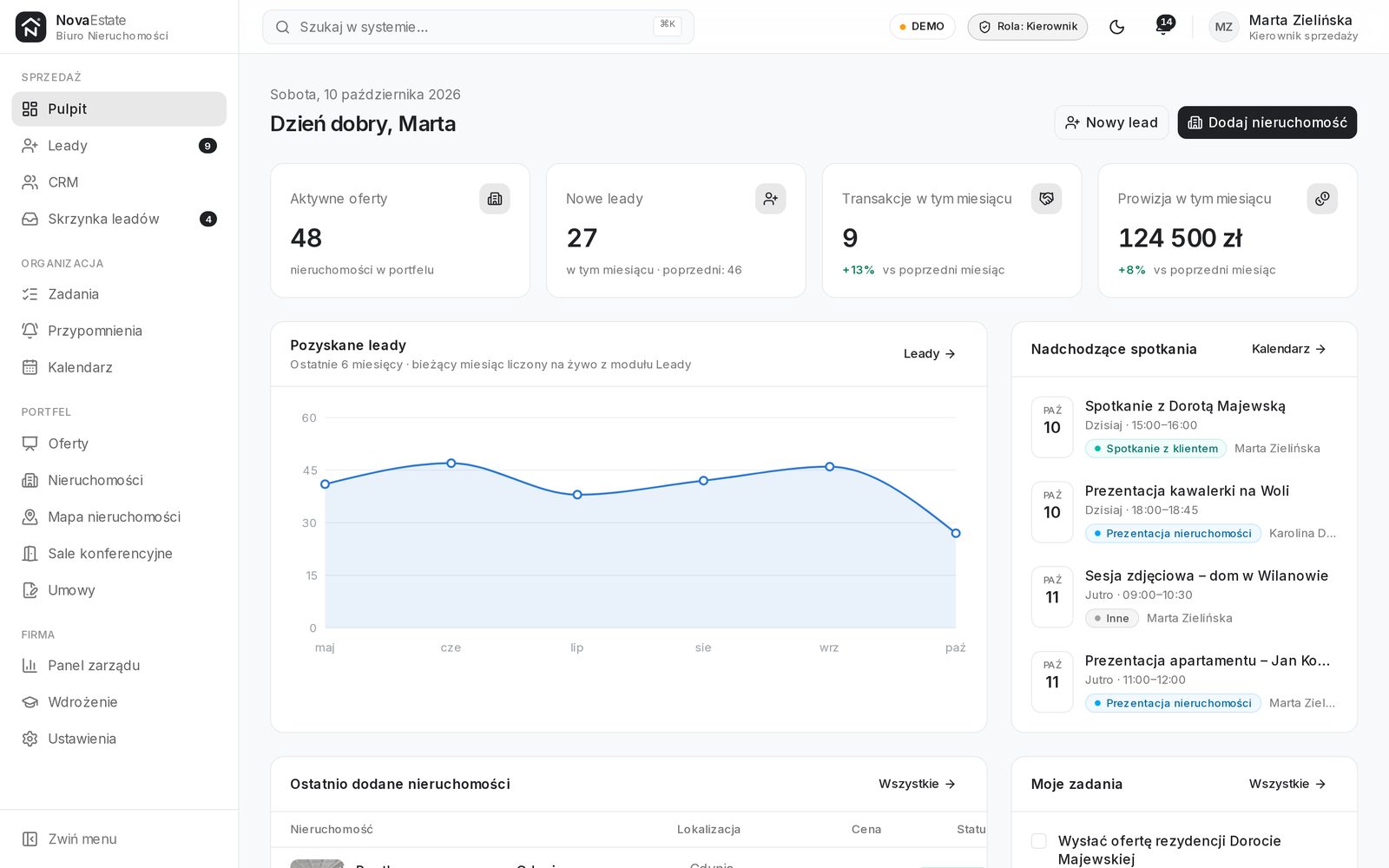The height and width of the screenshot is (868, 1389).
Task: Open Wdrożenie onboarding
Action: (119, 702)
